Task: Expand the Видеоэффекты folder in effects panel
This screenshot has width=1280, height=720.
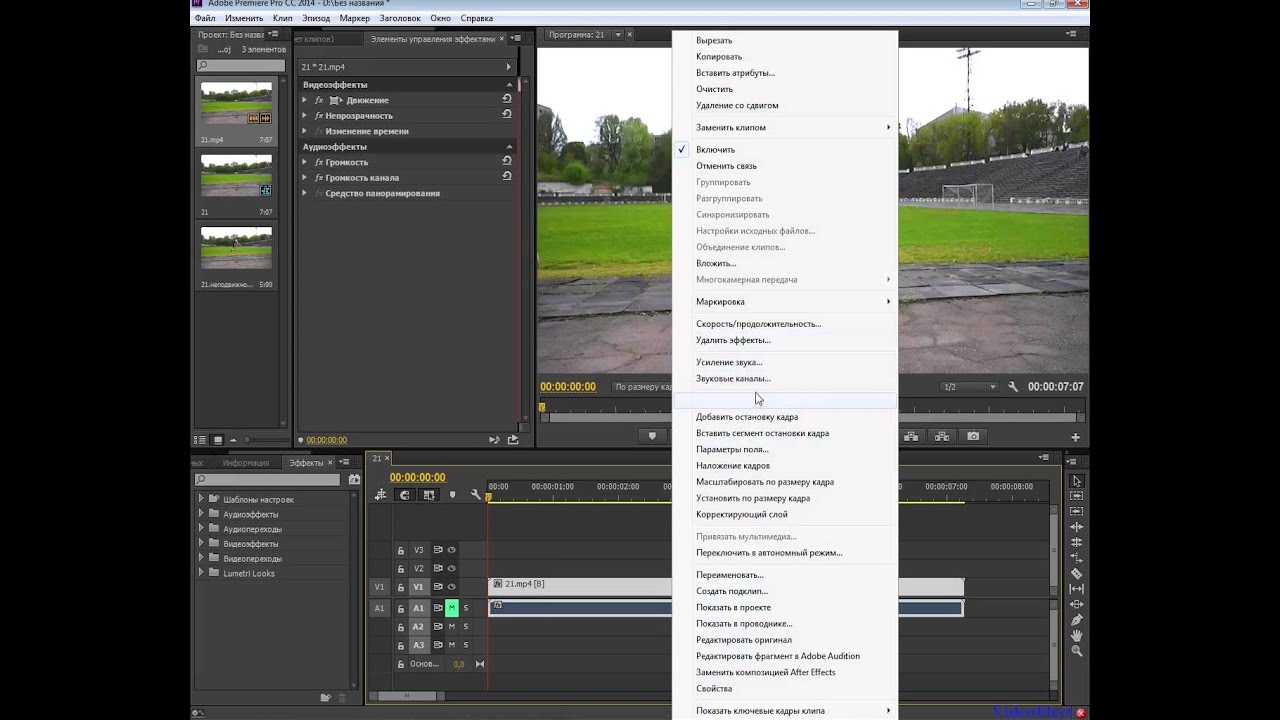Action: coord(201,544)
